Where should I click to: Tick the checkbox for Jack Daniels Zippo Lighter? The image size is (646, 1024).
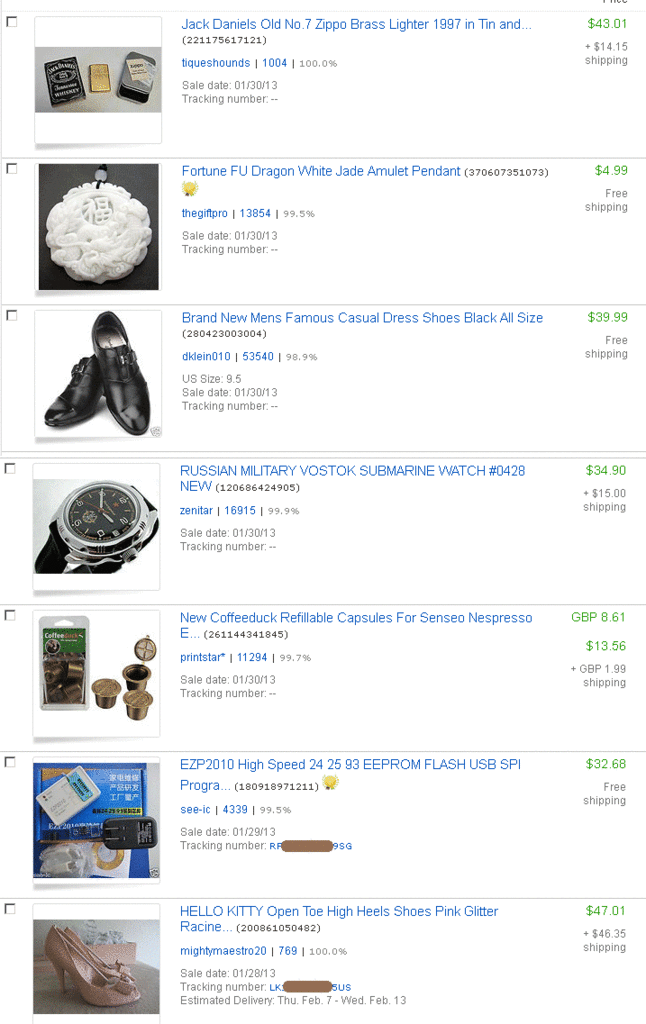(12, 22)
